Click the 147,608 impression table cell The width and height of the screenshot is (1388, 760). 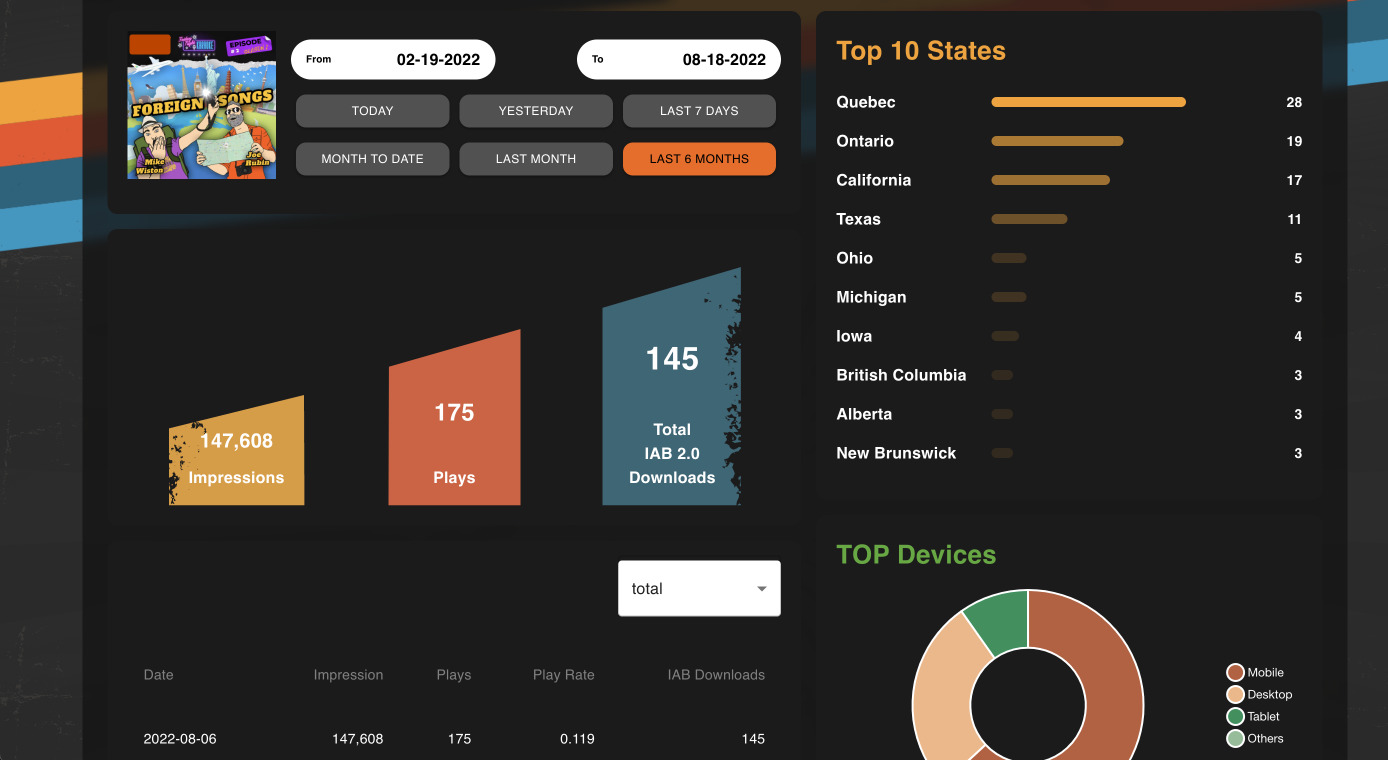click(x=358, y=739)
